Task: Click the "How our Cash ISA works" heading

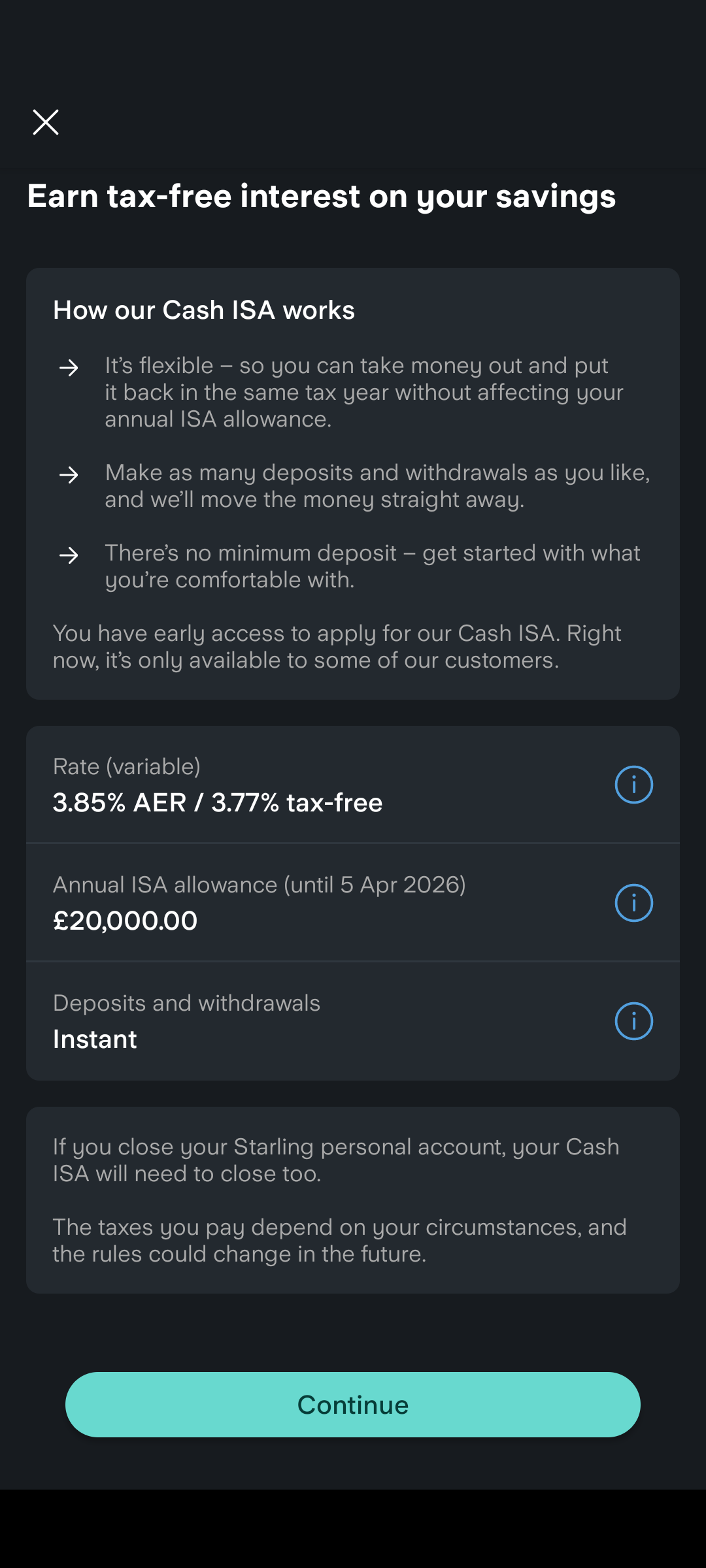Action: (x=203, y=310)
